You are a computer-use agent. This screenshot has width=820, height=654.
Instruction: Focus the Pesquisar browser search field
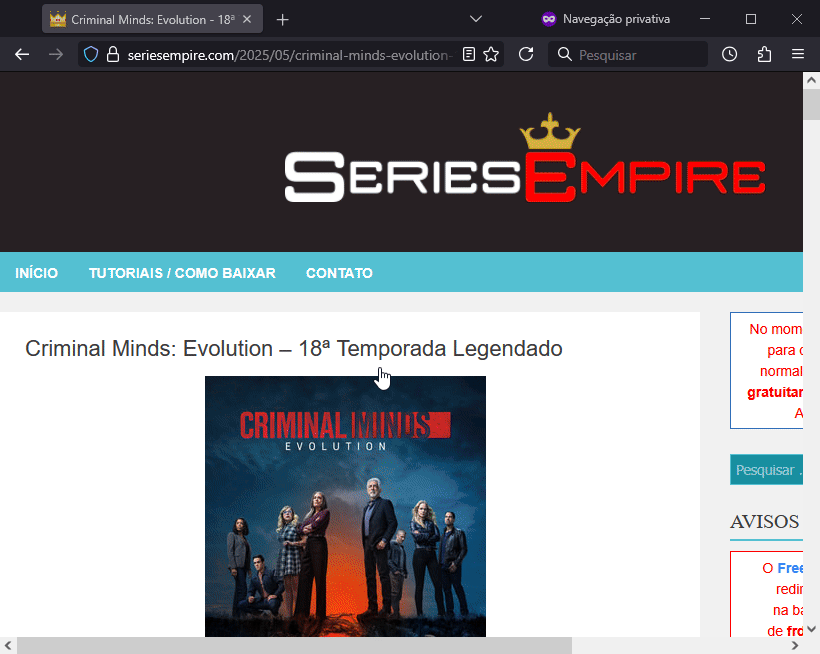point(628,54)
